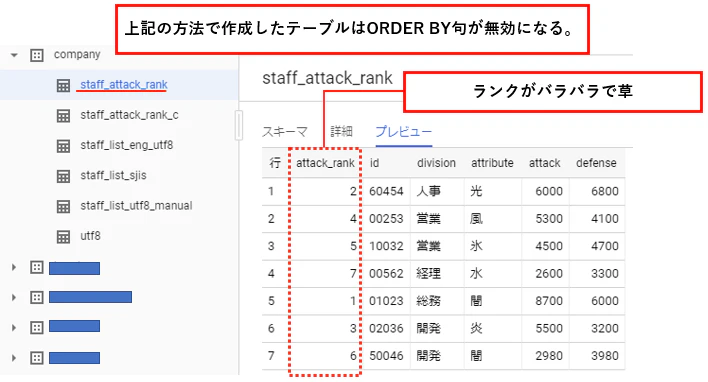Click table icon beside utf8

click(x=63, y=237)
